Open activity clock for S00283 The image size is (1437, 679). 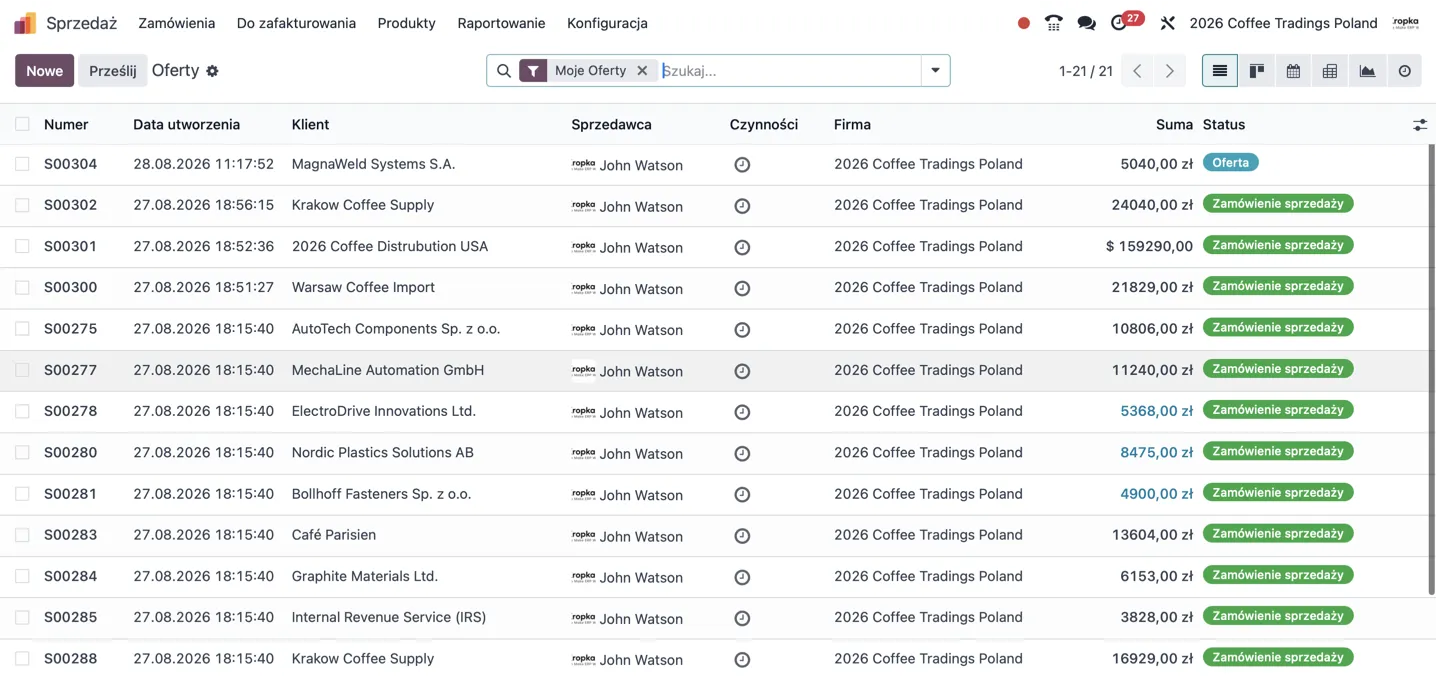(x=742, y=536)
